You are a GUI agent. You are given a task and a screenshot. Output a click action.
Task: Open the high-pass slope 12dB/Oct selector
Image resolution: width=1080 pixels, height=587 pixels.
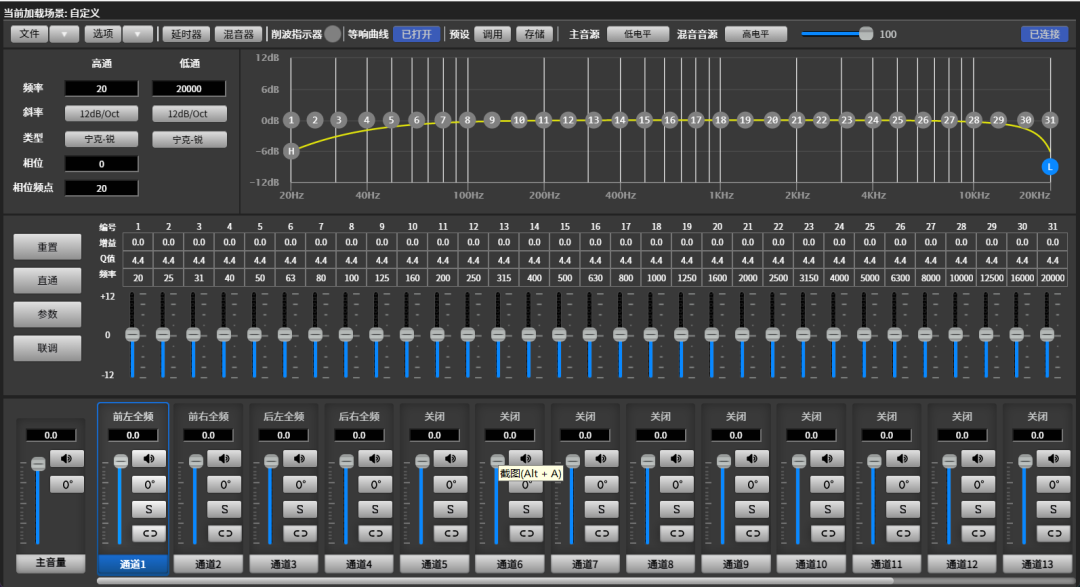point(101,114)
